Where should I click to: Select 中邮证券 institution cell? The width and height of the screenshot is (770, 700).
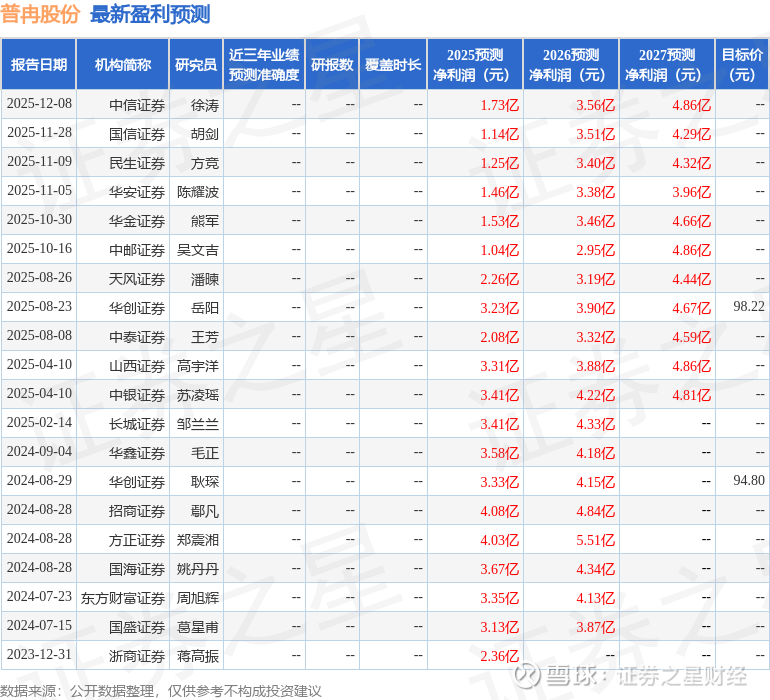[x=137, y=250]
